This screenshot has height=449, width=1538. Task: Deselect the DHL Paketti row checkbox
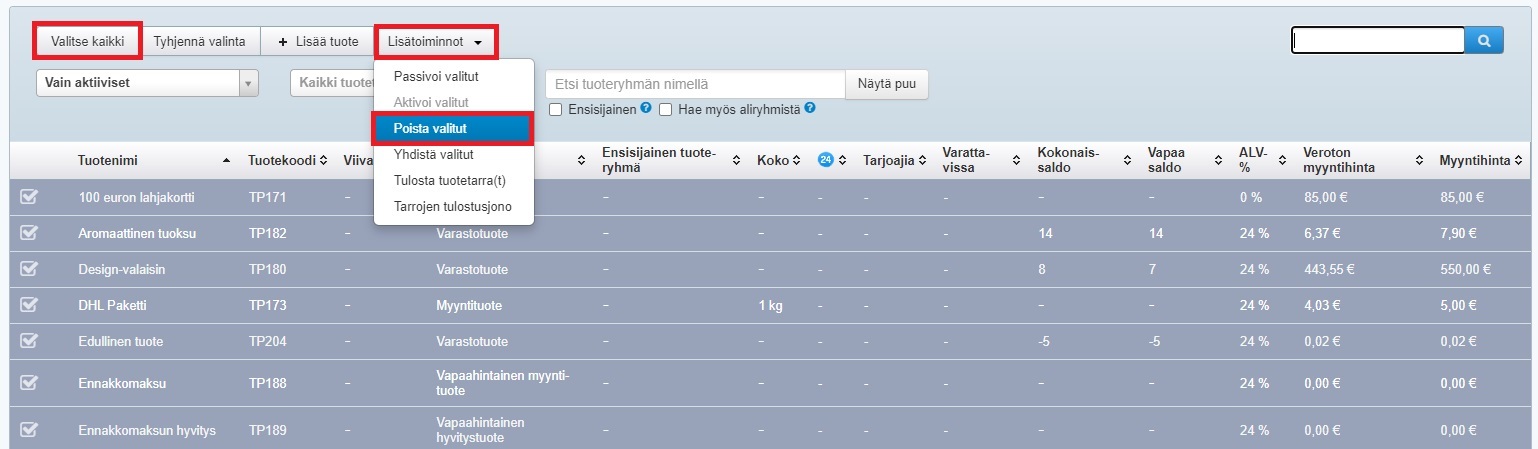29,305
